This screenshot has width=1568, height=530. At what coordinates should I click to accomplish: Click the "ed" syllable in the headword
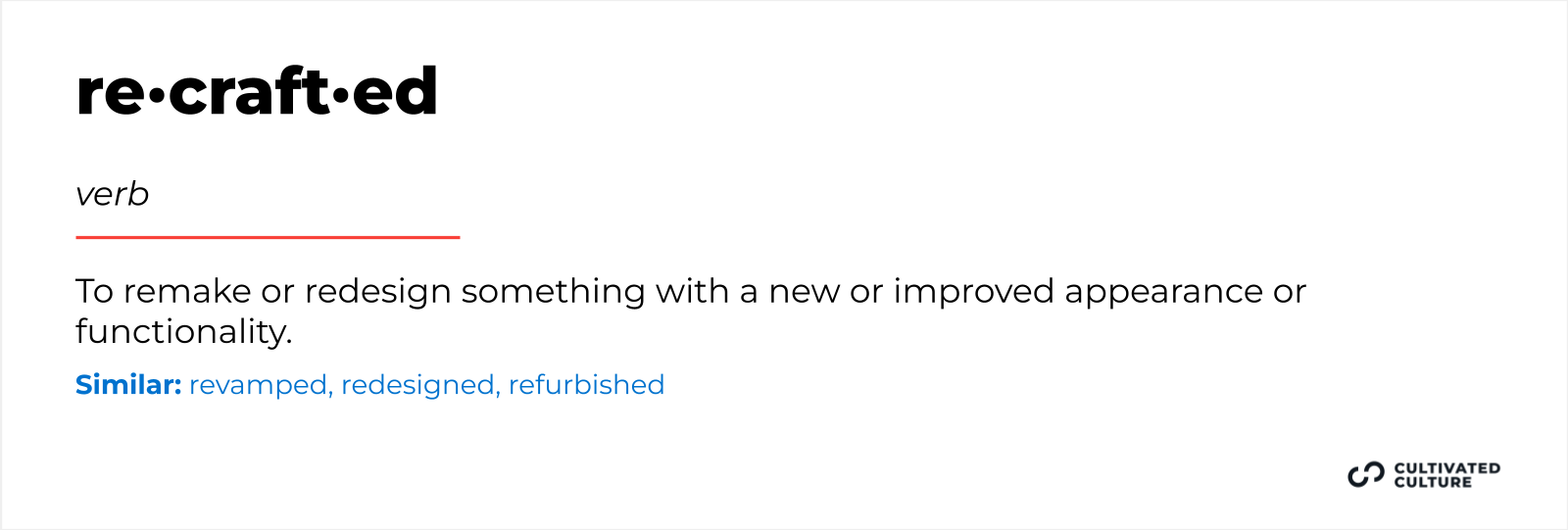tap(394, 92)
